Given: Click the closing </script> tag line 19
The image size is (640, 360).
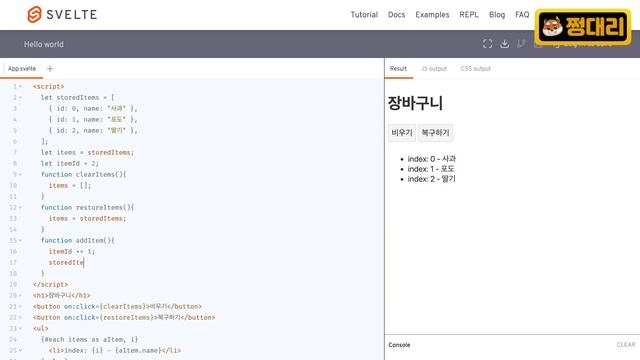Looking at the screenshot, I should (x=51, y=284).
